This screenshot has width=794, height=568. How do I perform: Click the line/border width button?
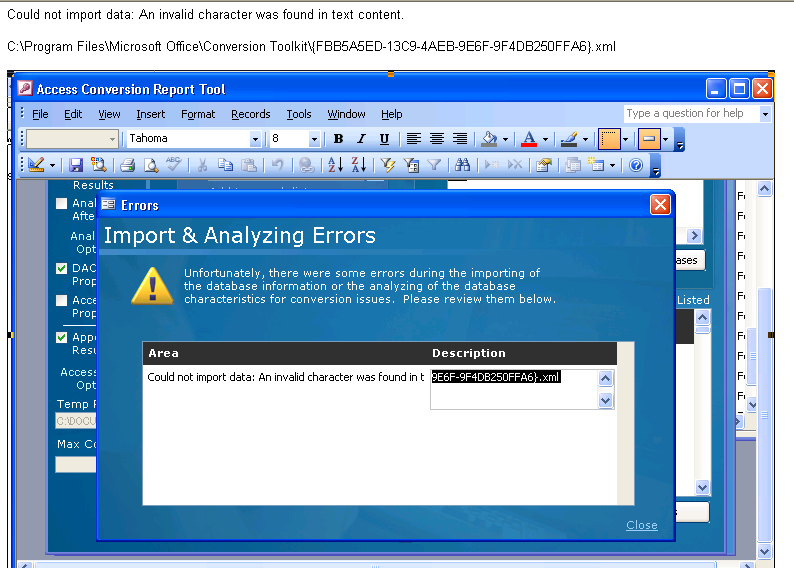(609, 139)
